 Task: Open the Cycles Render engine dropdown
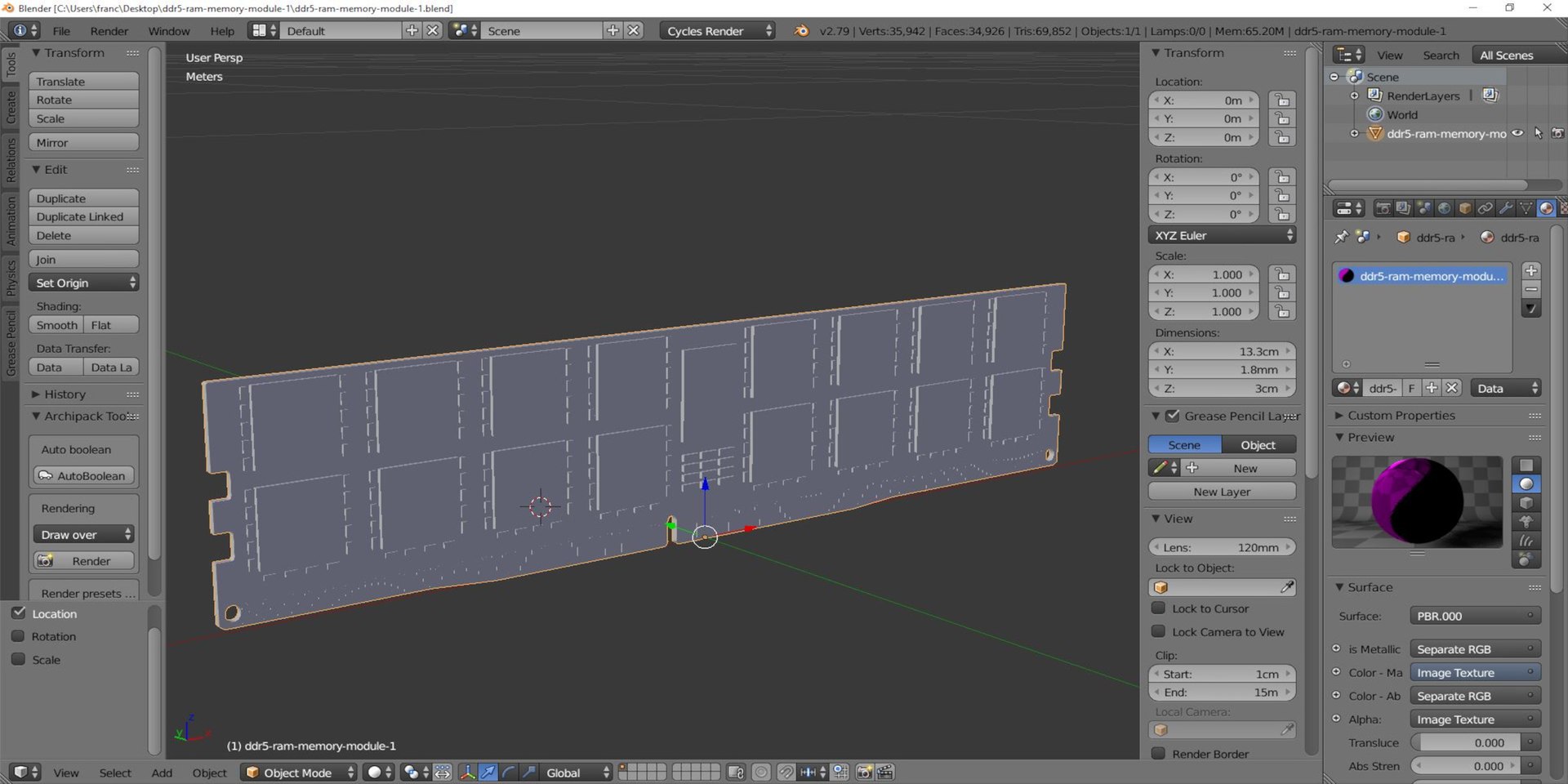[717, 31]
